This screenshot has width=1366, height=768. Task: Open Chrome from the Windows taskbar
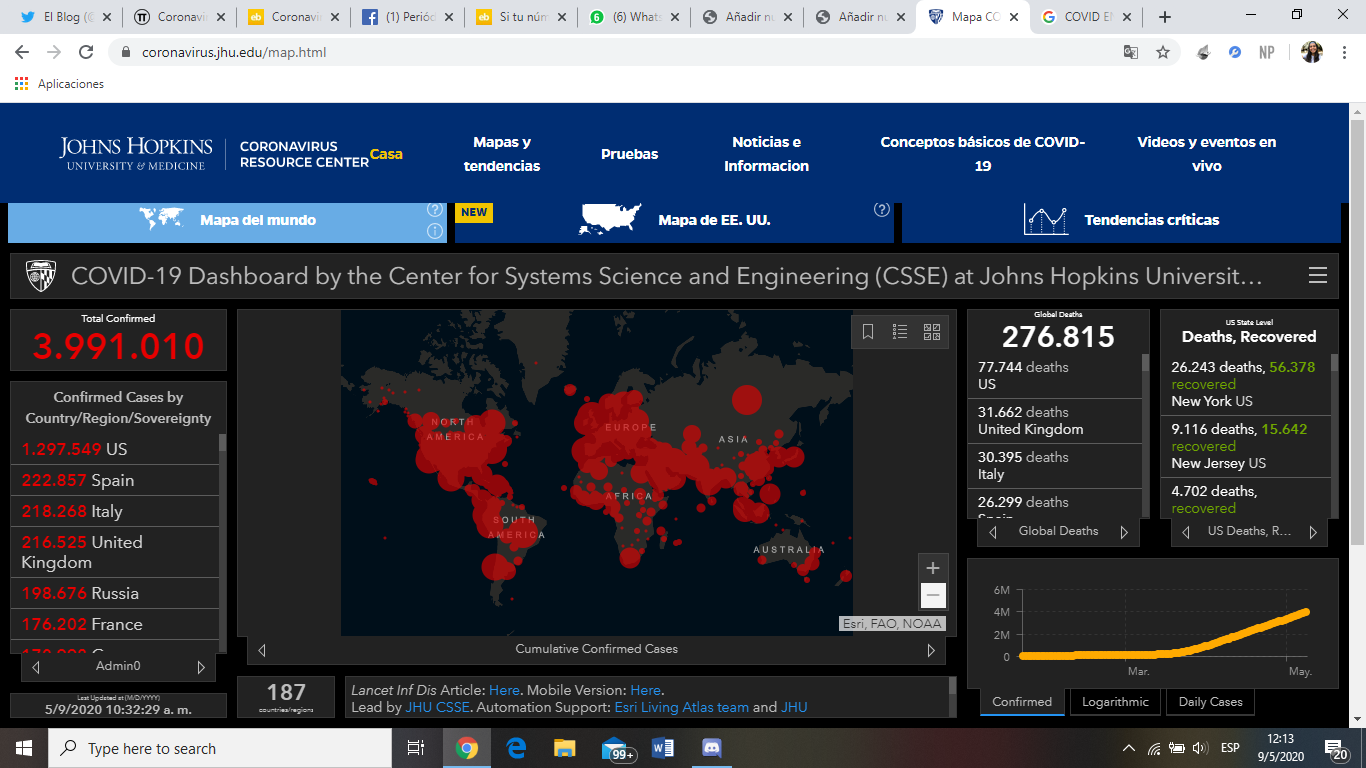pyautogui.click(x=466, y=748)
